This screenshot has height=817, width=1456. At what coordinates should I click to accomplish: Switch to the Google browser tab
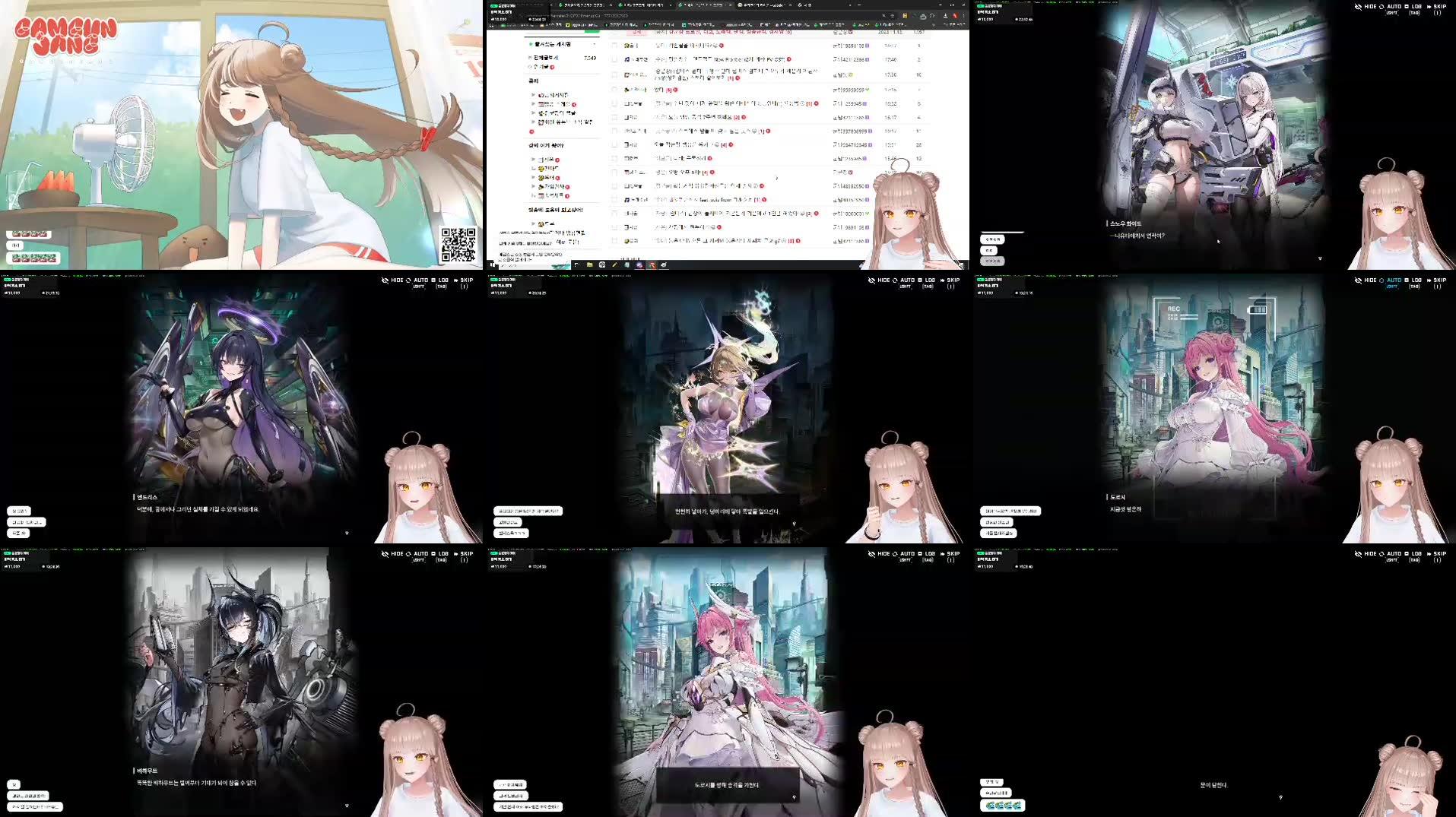coord(763,5)
